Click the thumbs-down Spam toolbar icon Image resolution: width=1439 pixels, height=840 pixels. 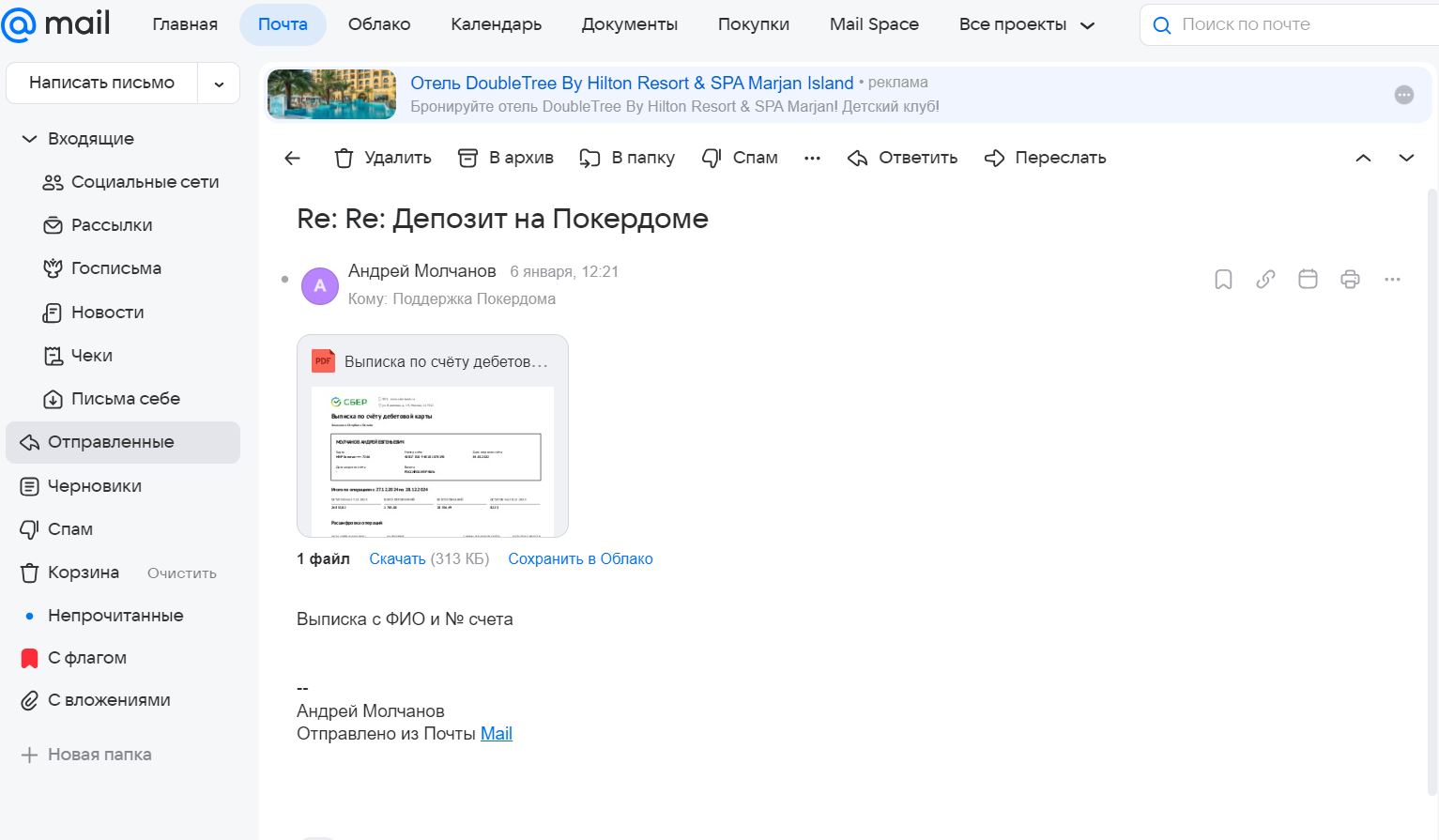(712, 159)
